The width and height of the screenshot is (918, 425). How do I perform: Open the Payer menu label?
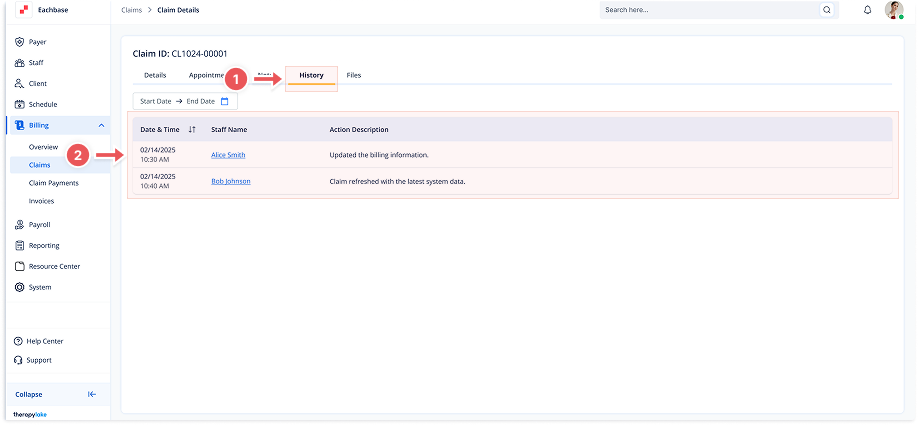point(37,42)
